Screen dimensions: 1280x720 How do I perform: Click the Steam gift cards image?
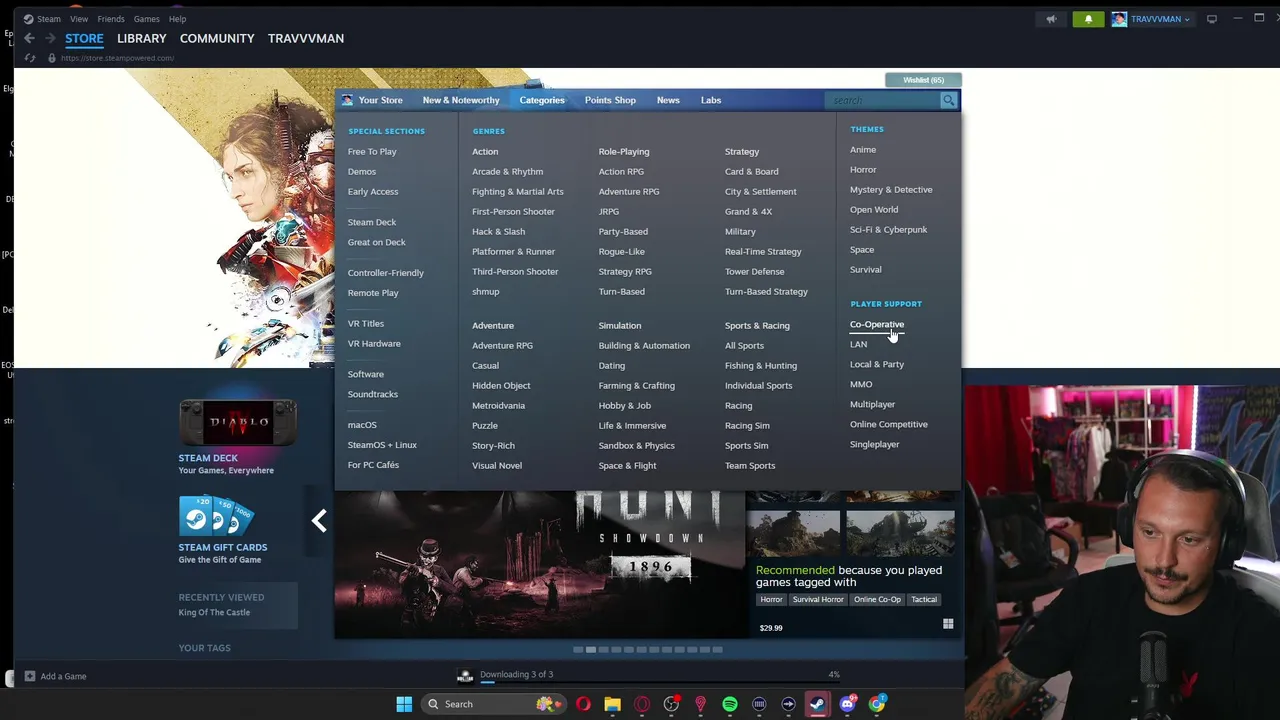tap(217, 516)
